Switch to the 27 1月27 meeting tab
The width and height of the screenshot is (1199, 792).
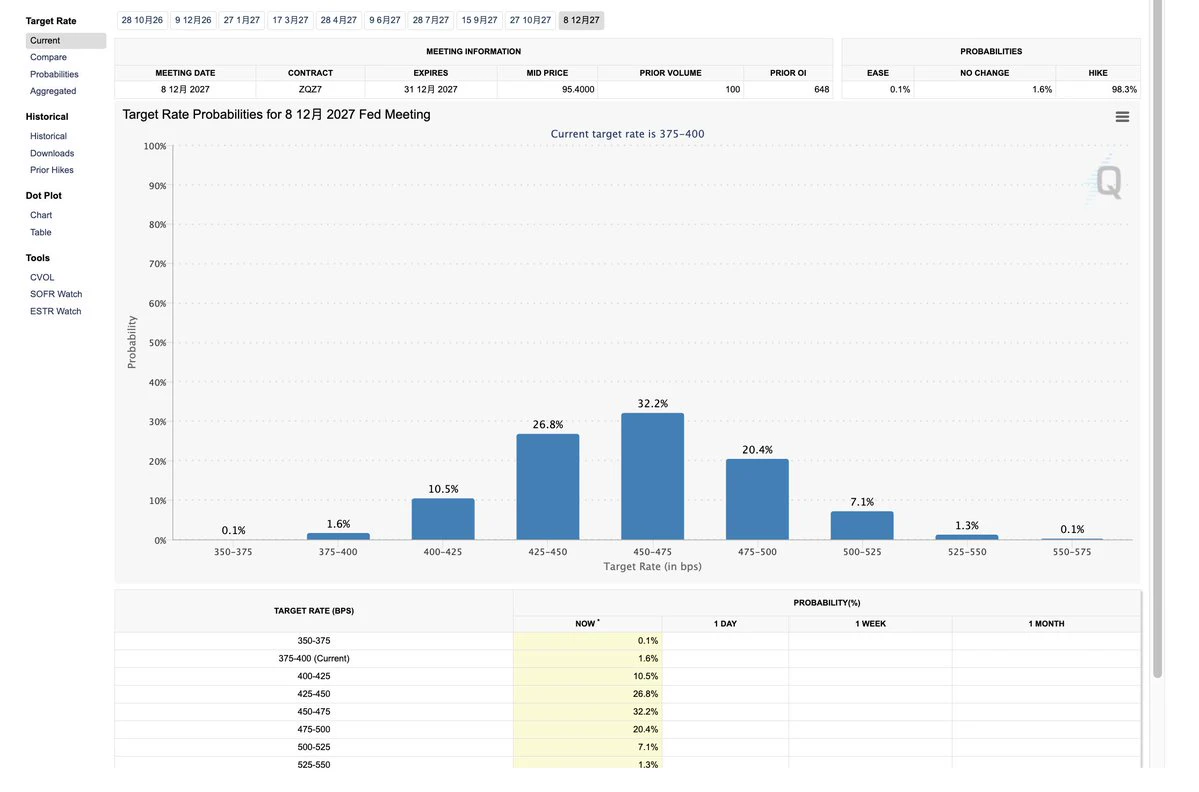(242, 21)
